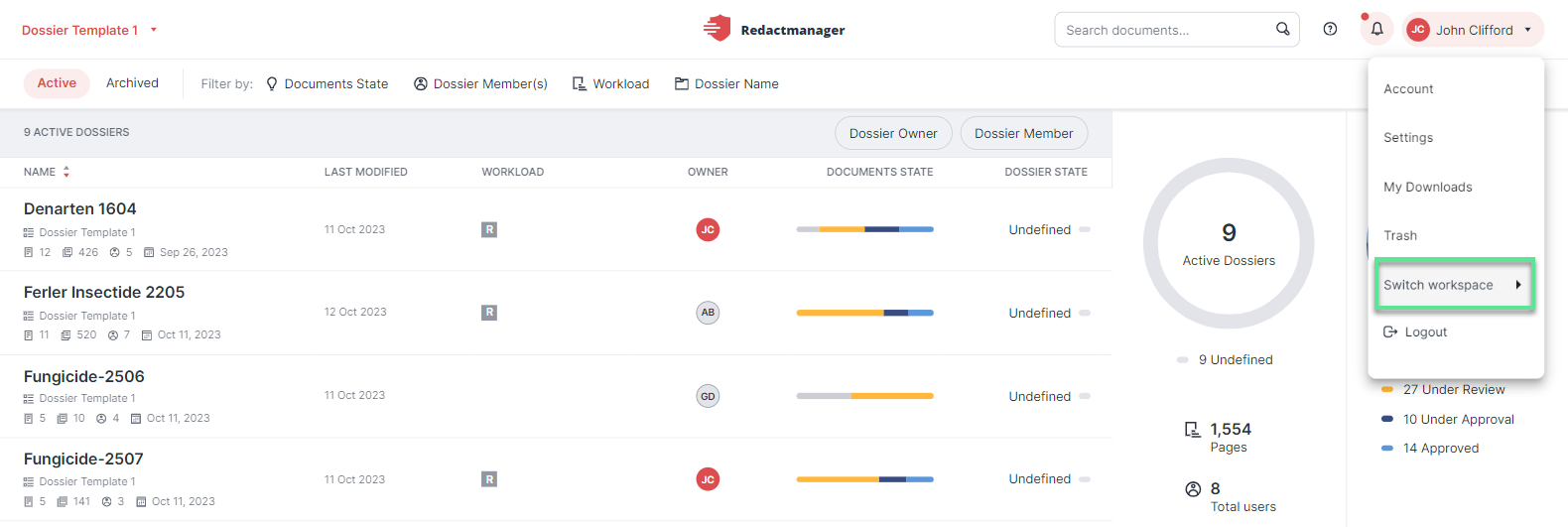Open the help question mark icon
1568x527 pixels.
click(1330, 29)
